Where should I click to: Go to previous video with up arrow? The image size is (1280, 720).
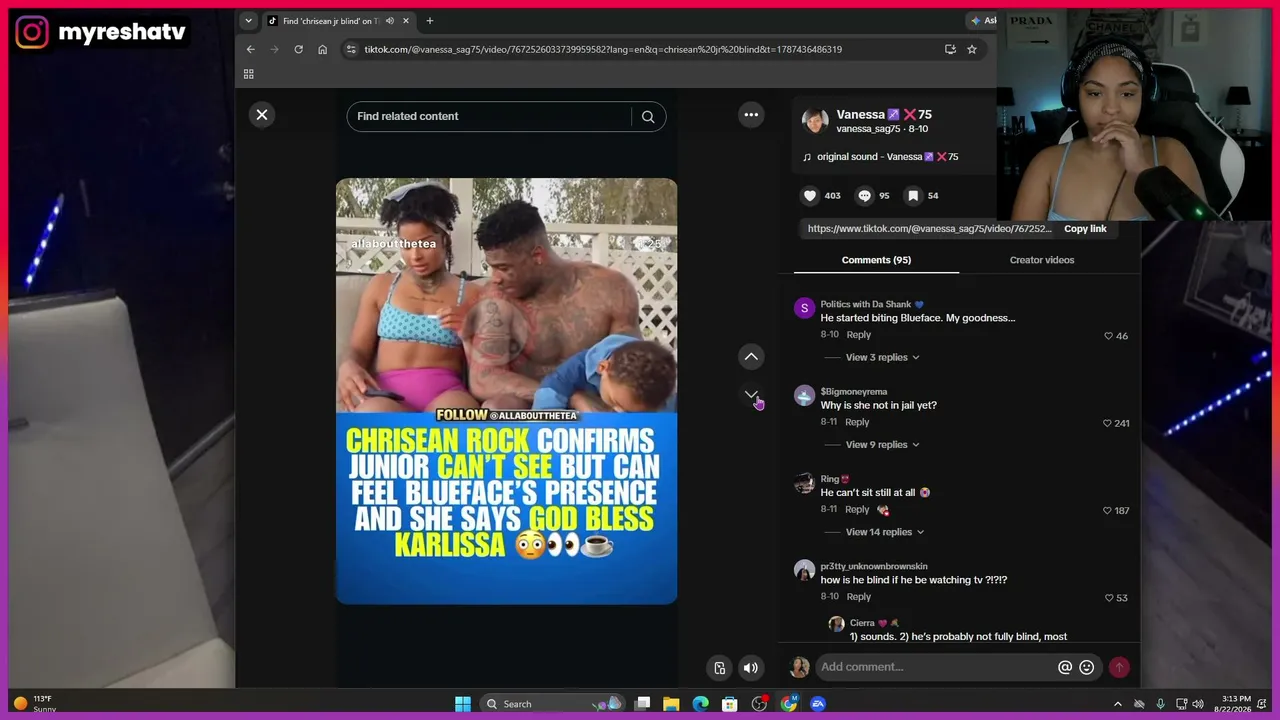click(751, 357)
